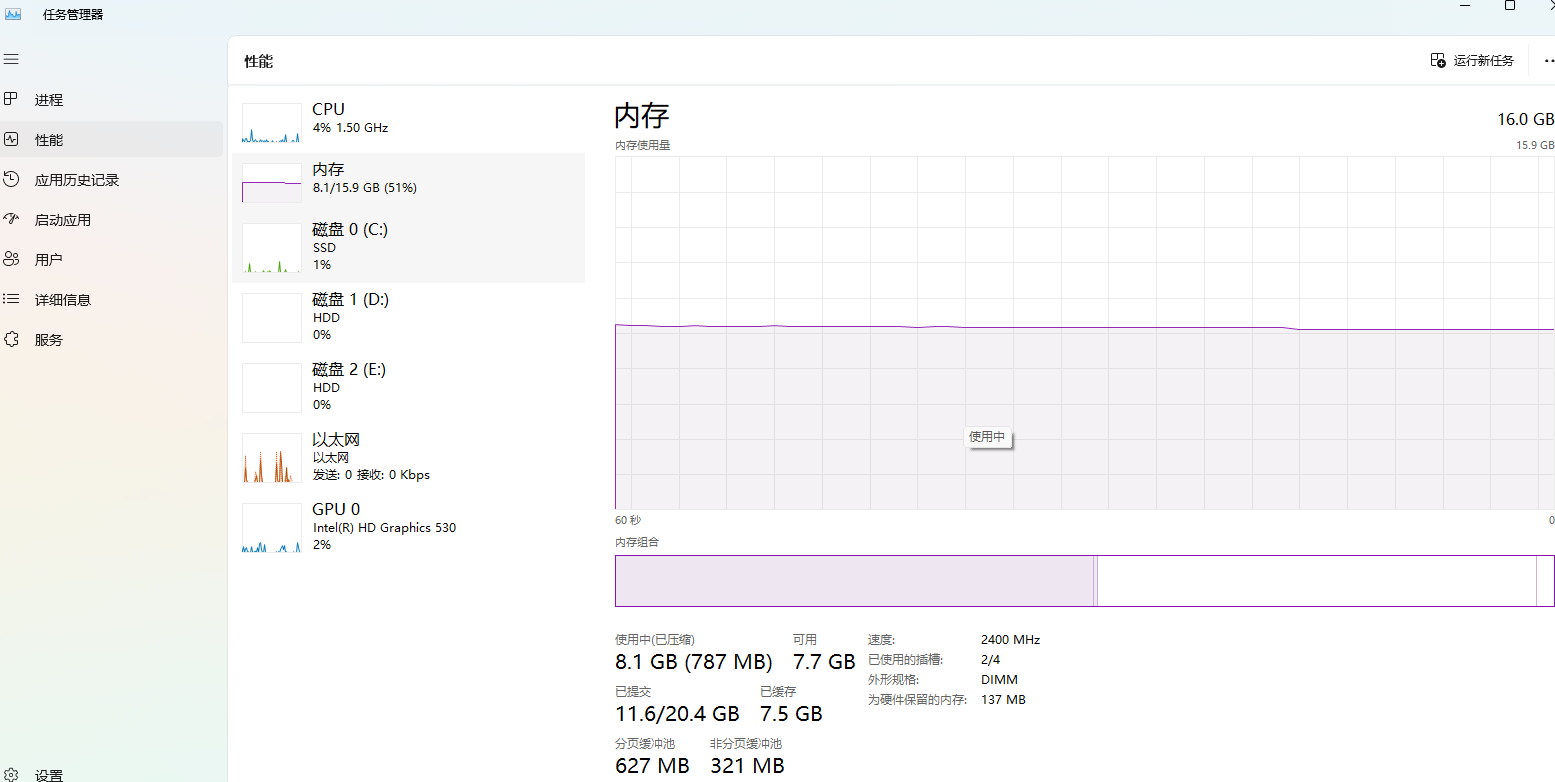Open the 应用历史记录 history icon
The image size is (1555, 782).
coord(11,180)
